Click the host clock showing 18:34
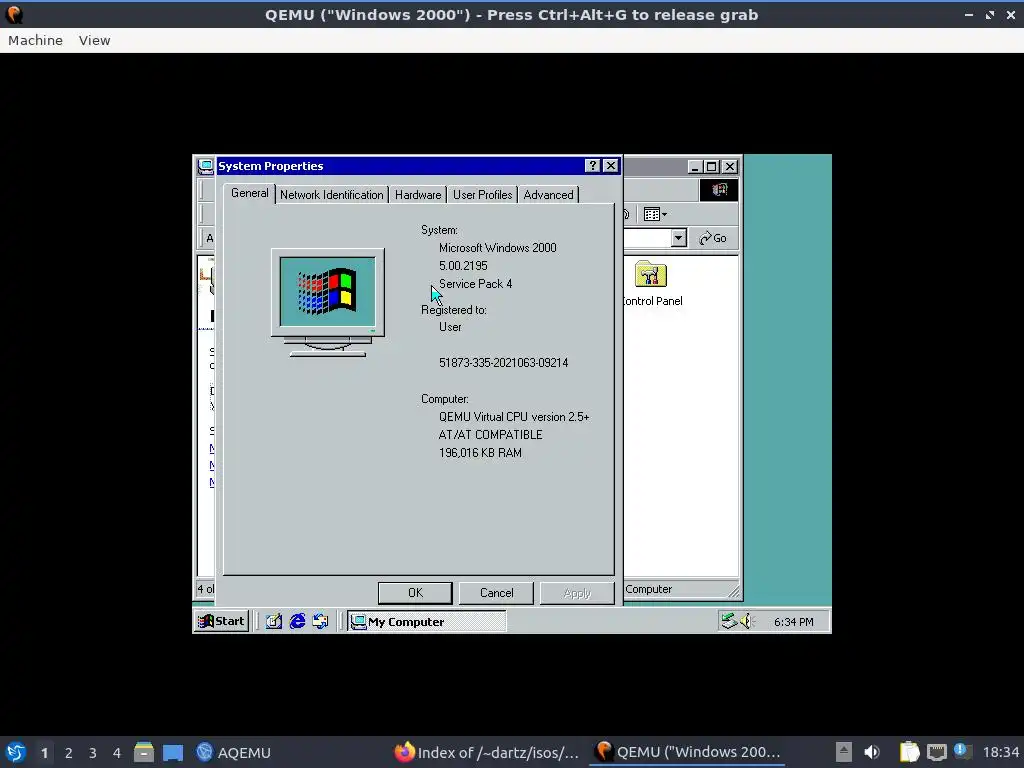This screenshot has width=1024, height=768. (x=1000, y=752)
